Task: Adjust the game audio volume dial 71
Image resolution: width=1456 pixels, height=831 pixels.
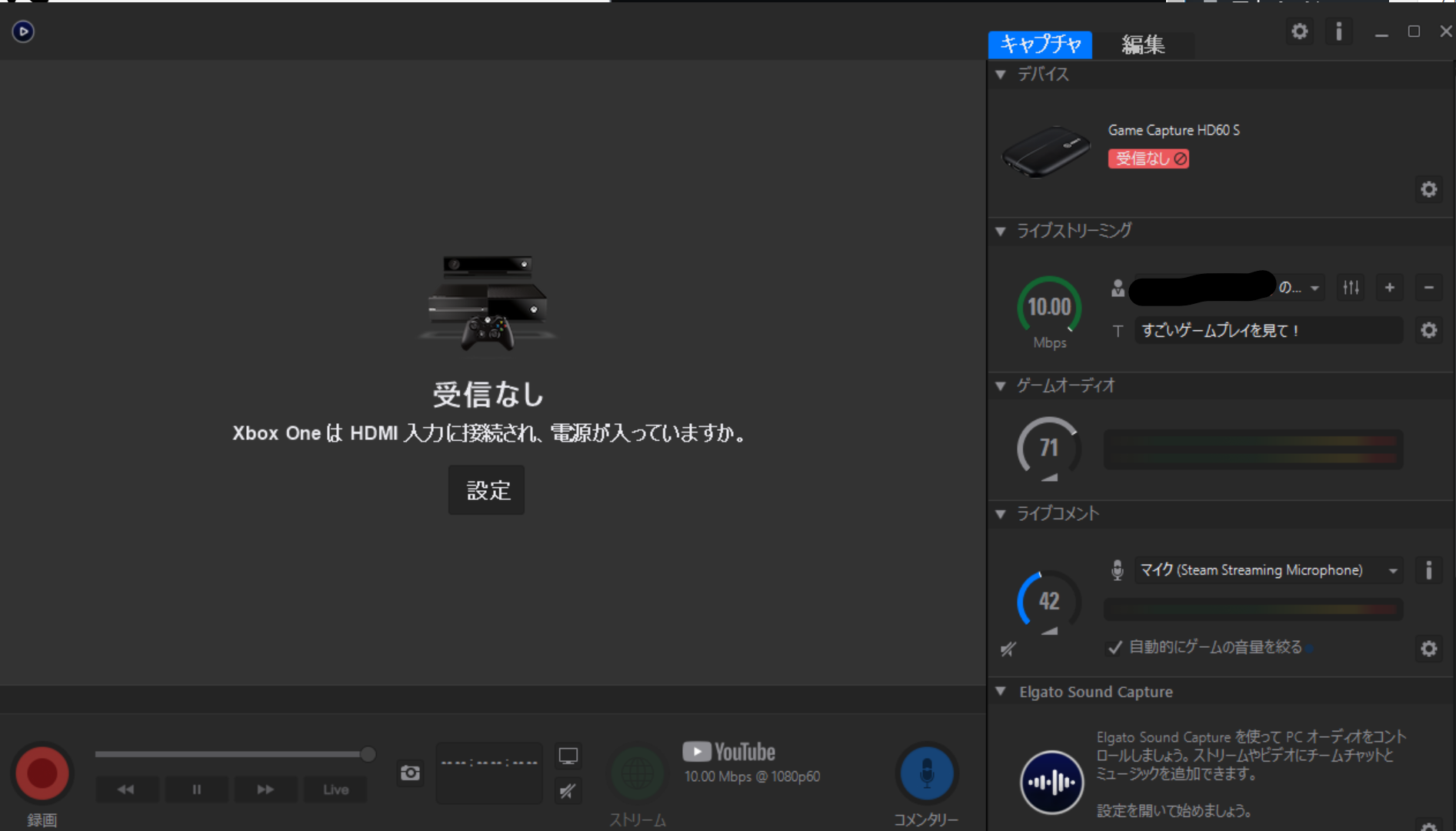Action: [x=1049, y=449]
